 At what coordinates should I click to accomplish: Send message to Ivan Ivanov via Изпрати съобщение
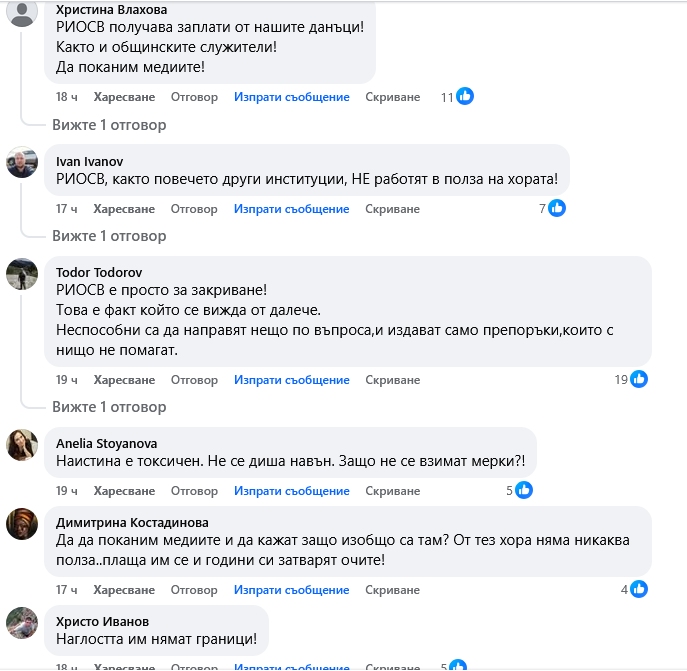[292, 209]
